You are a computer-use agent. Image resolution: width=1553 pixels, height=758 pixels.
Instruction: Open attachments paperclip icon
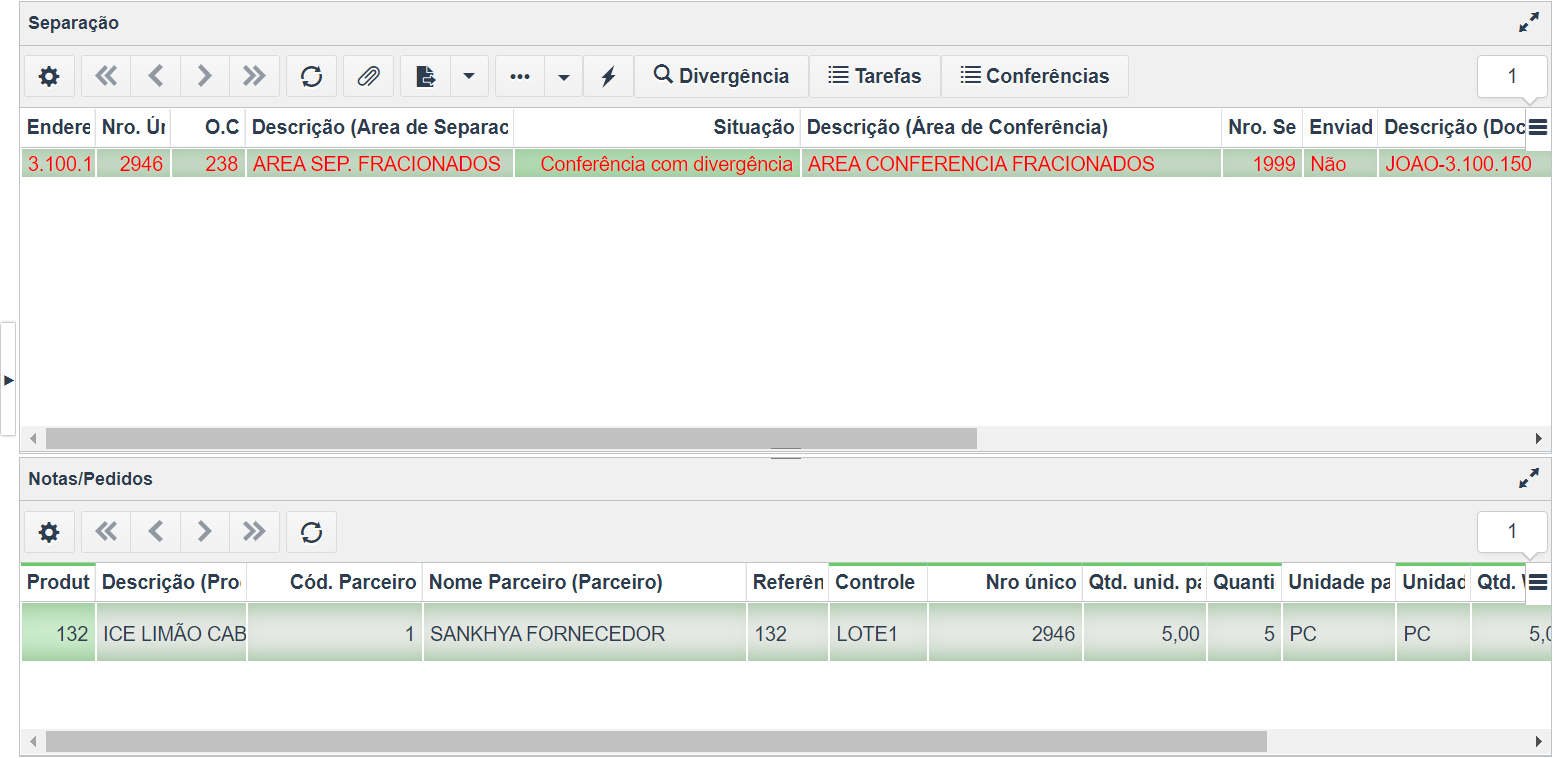(368, 76)
